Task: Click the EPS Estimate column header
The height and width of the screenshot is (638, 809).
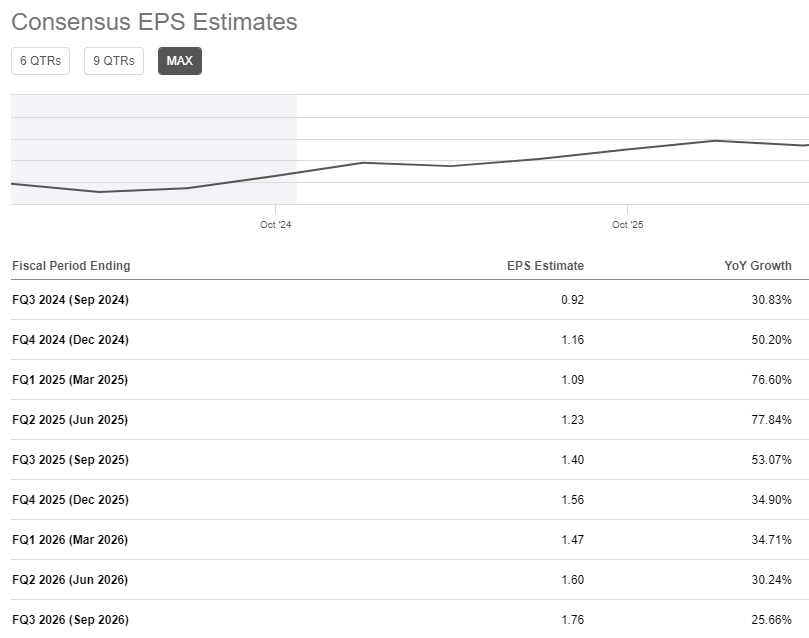Action: pos(545,266)
